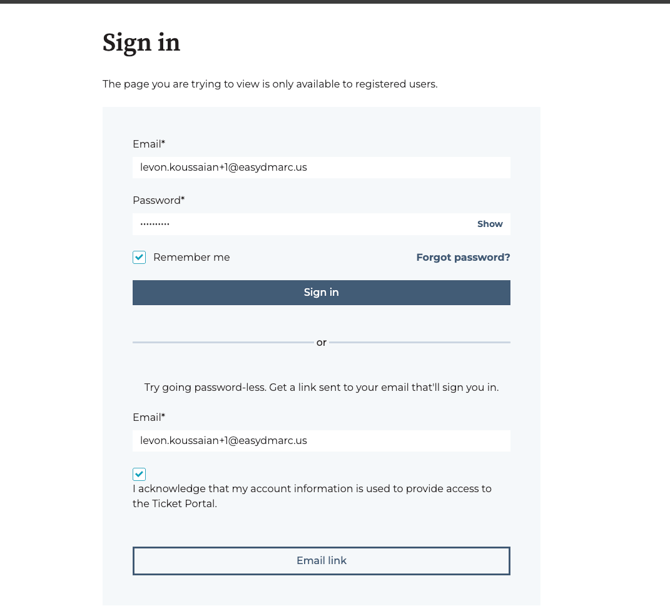Click the dark bar at page top
This screenshot has width=670, height=611.
coord(335,2)
